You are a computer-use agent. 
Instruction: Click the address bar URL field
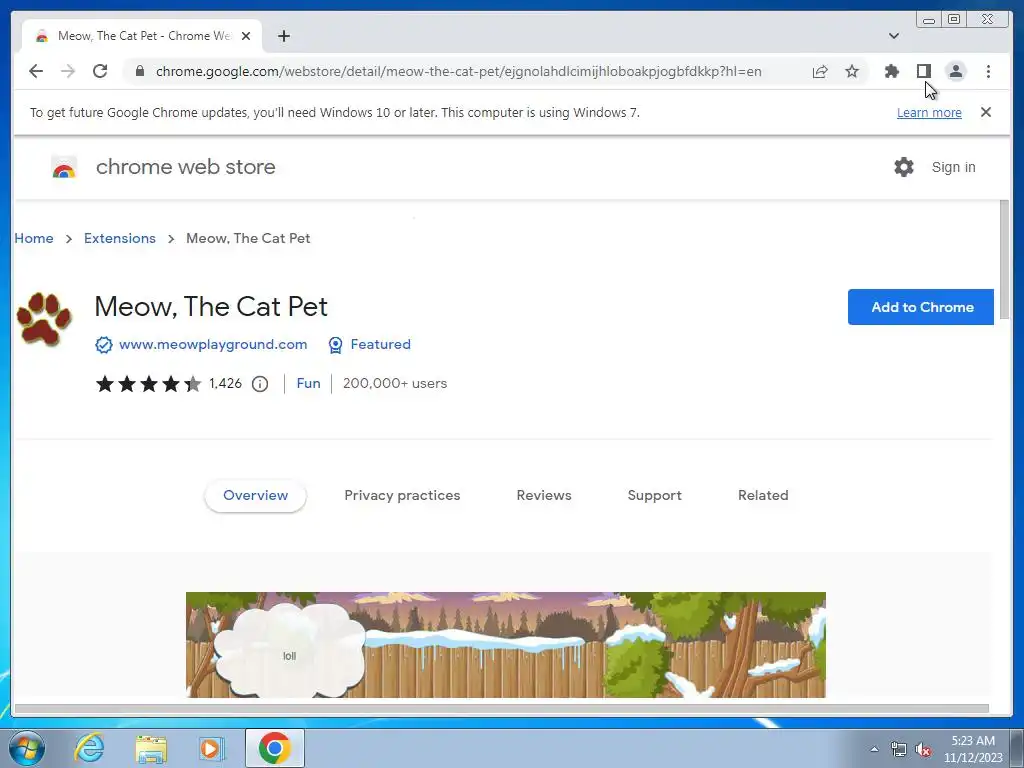[x=458, y=71]
